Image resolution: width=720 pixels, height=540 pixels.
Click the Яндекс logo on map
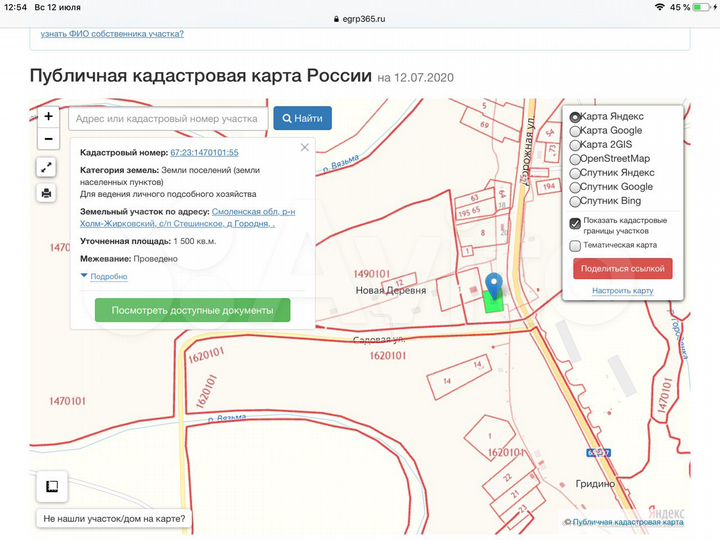tap(666, 512)
